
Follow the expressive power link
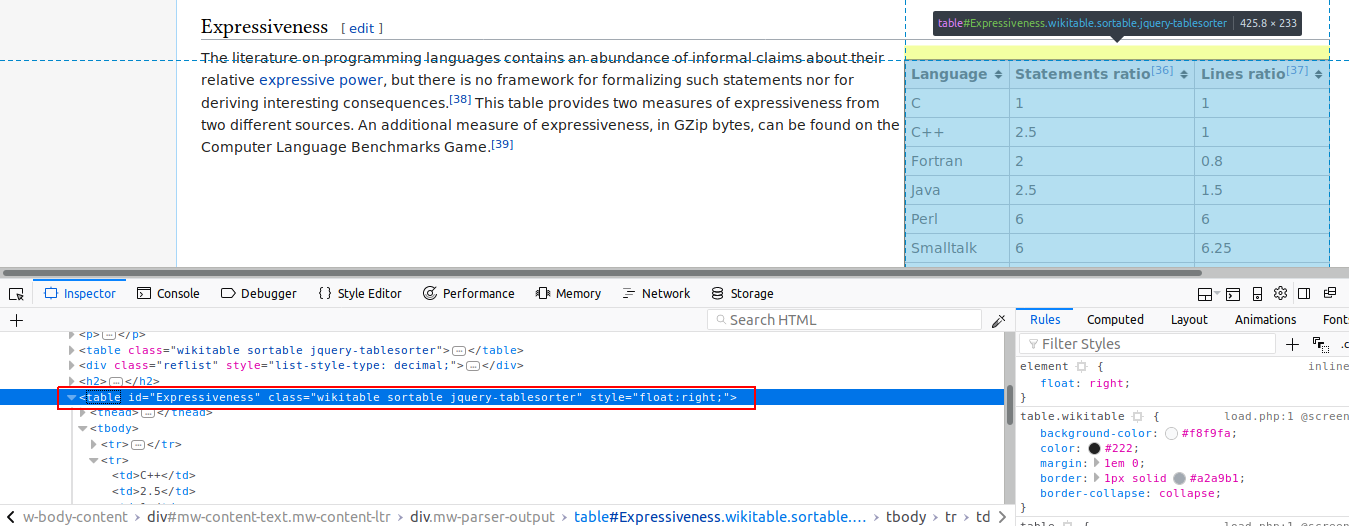320,80
